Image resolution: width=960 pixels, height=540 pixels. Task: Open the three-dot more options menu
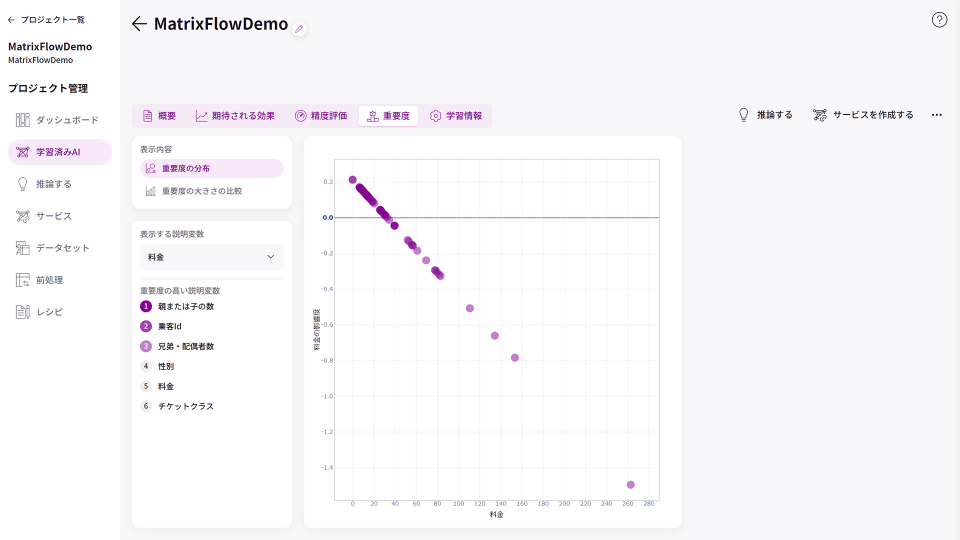click(x=937, y=115)
